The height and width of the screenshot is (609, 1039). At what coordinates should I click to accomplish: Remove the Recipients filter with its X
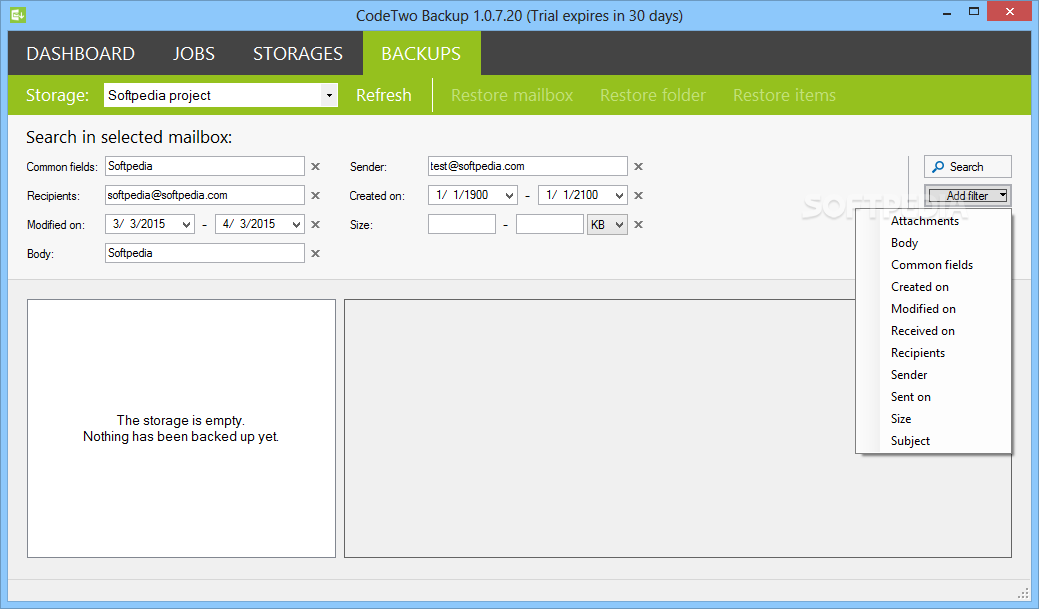[x=315, y=195]
